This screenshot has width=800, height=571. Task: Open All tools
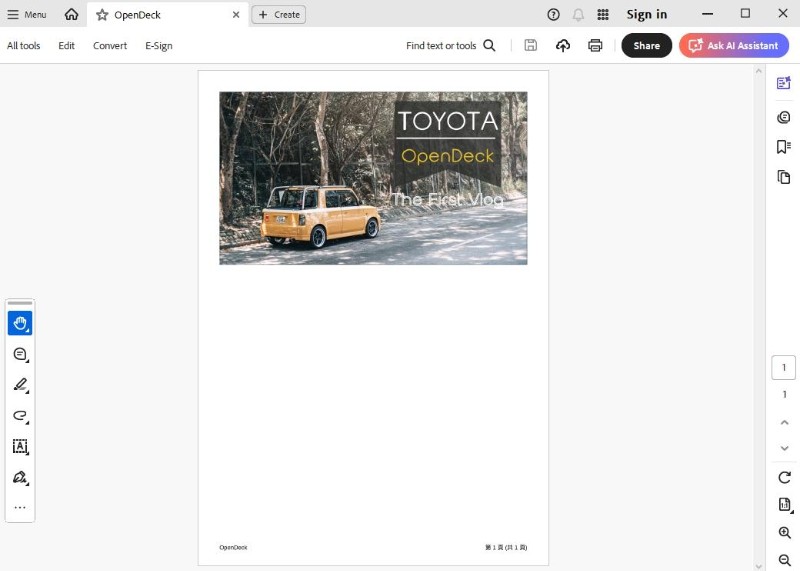(x=23, y=45)
